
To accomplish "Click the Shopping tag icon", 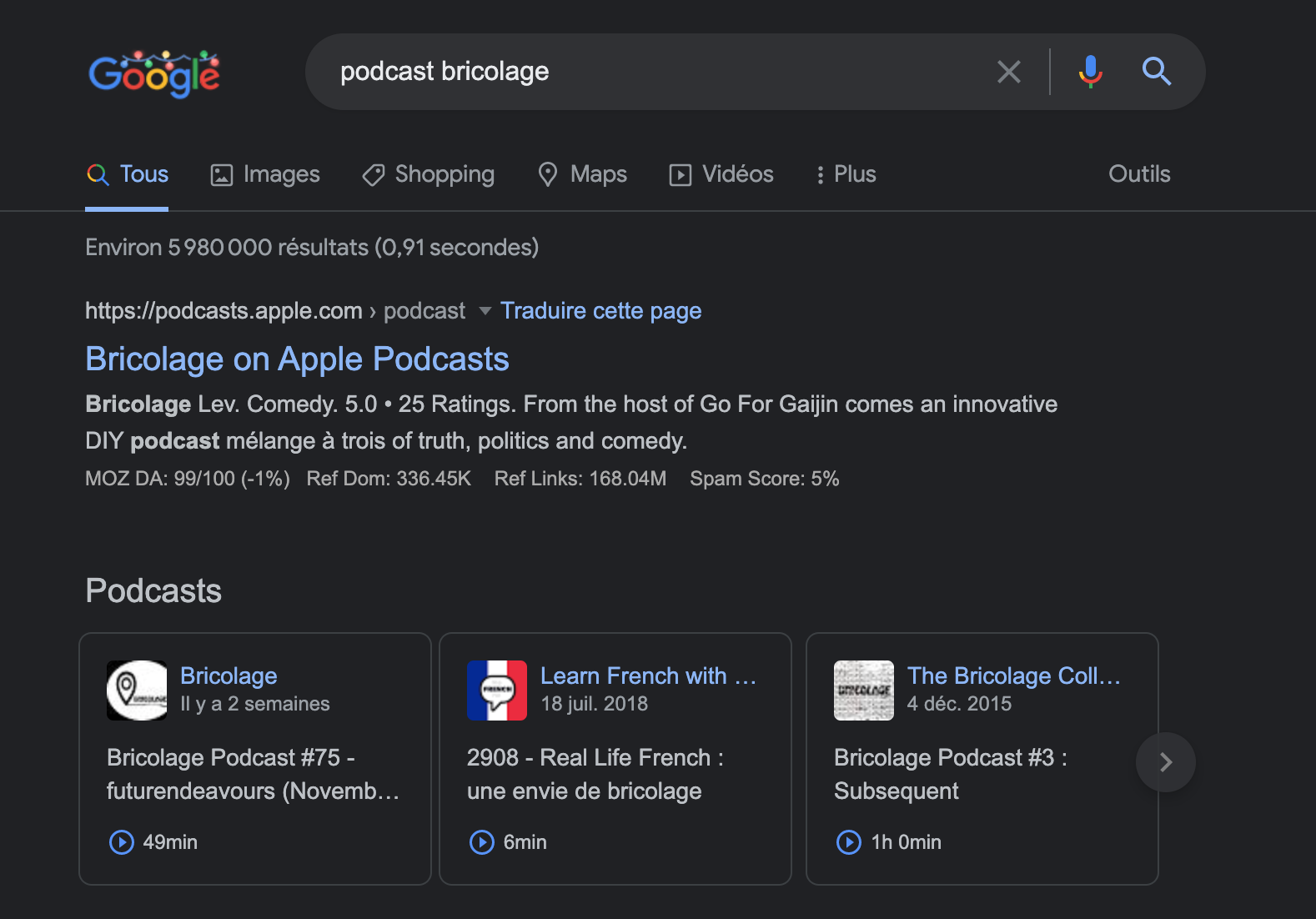I will click(373, 175).
